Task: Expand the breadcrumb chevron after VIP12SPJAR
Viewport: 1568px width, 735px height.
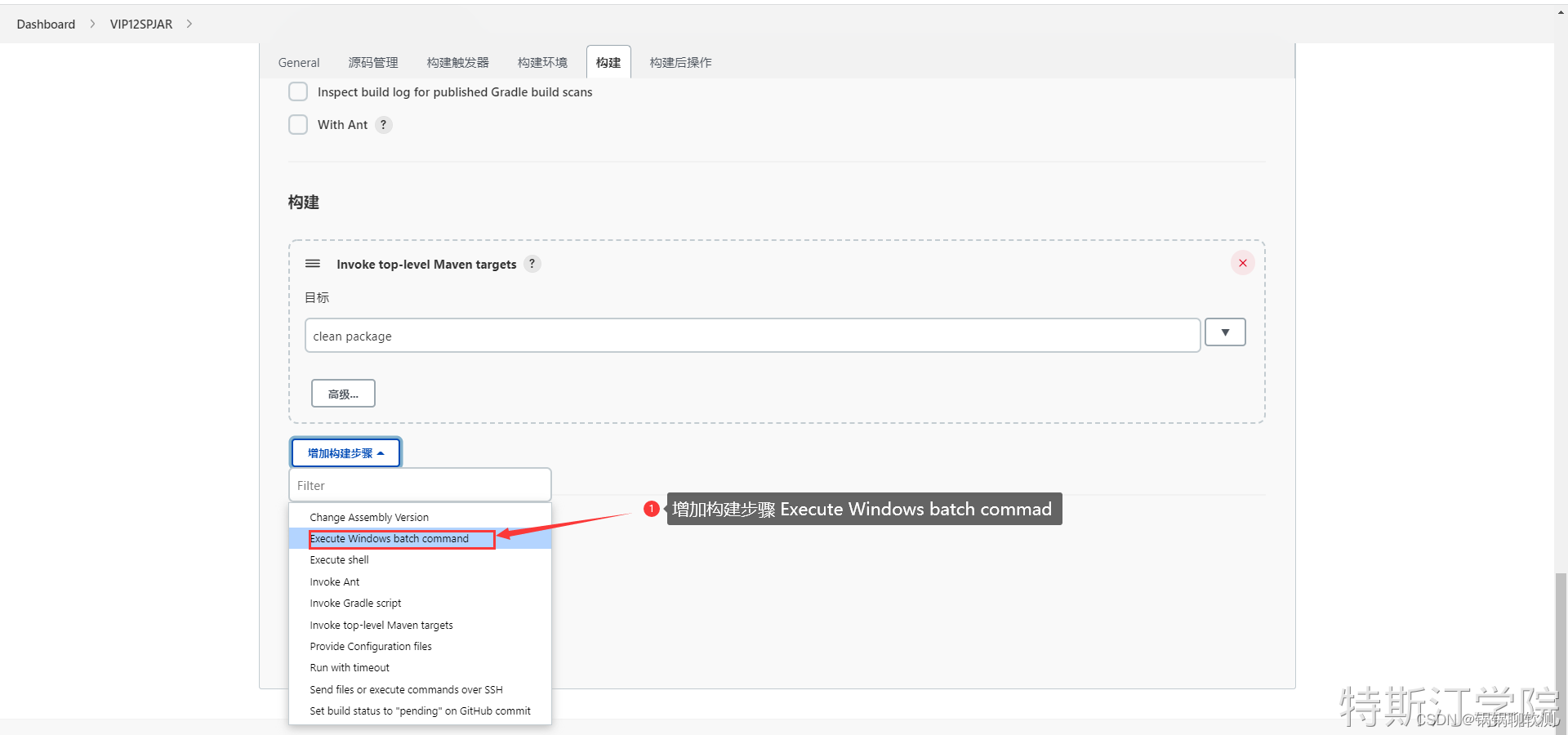Action: (x=189, y=24)
